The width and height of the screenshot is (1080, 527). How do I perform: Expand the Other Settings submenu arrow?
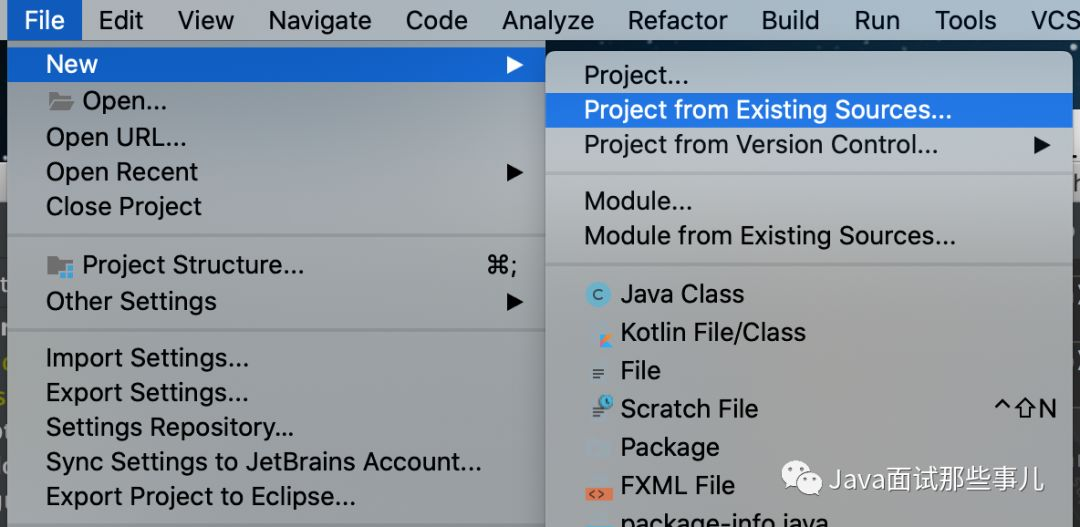515,302
